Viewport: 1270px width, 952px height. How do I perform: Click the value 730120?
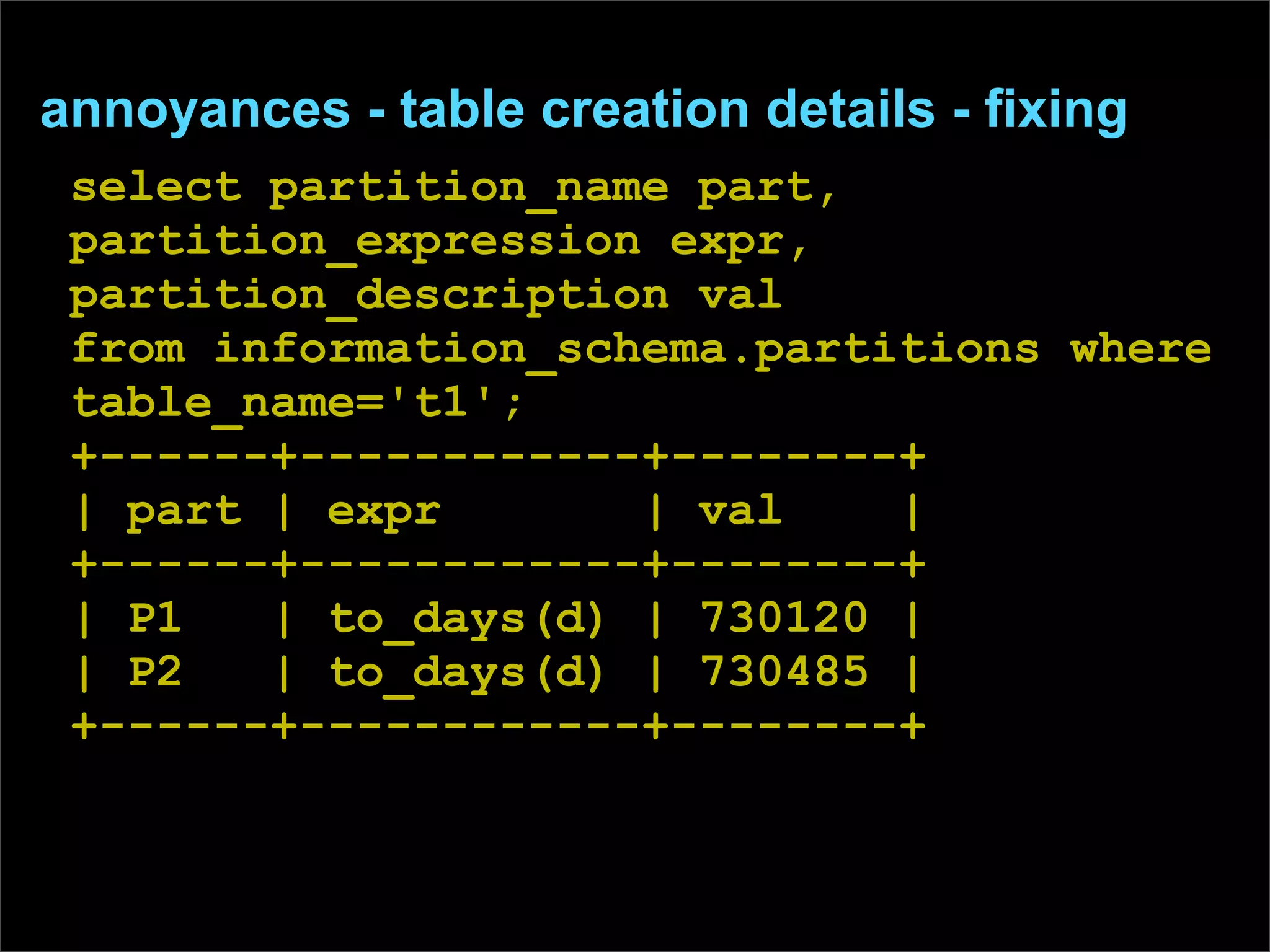784,618
